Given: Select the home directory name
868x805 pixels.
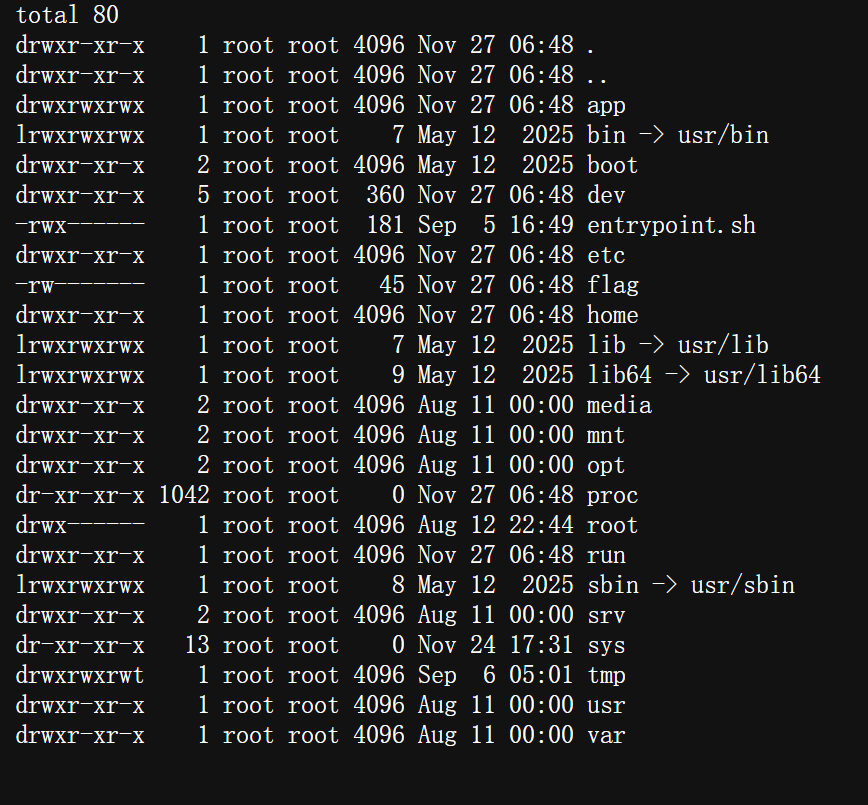Looking at the screenshot, I should pos(612,315).
